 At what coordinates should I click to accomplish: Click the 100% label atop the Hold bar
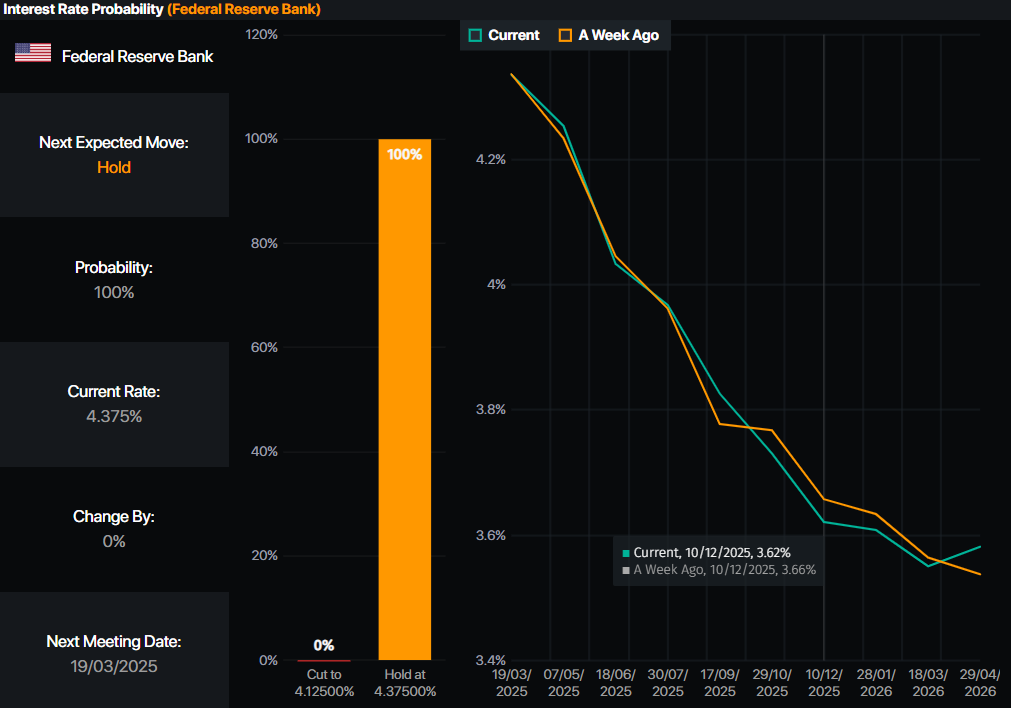coord(404,155)
